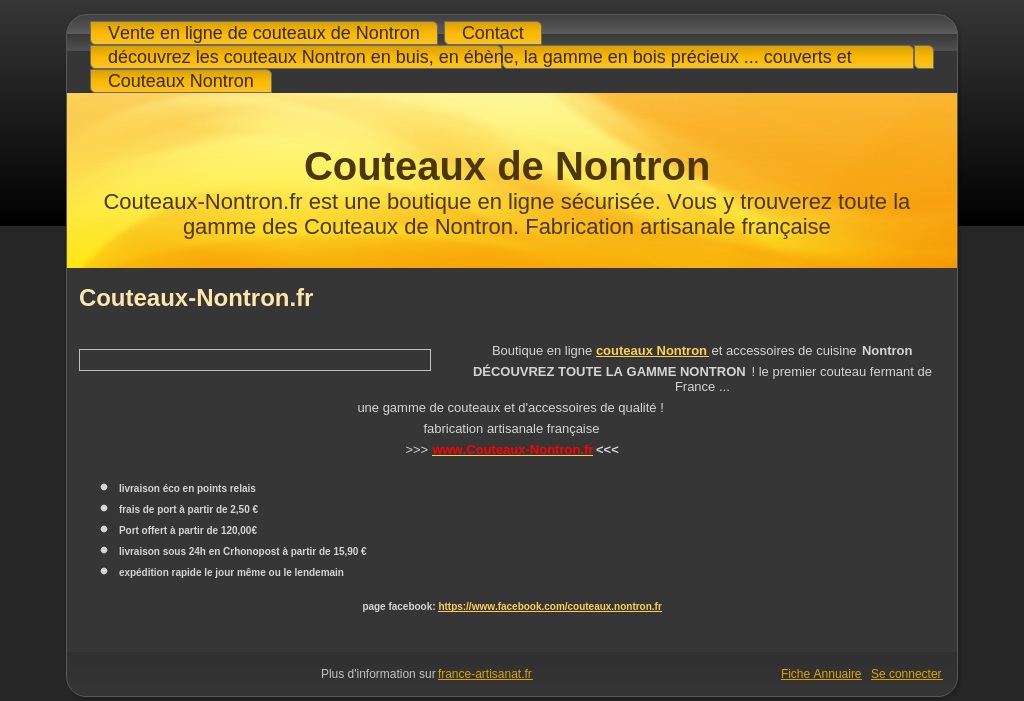Click the banner subtitle about boutique sécurisée
The height and width of the screenshot is (701, 1024).
pos(507,214)
